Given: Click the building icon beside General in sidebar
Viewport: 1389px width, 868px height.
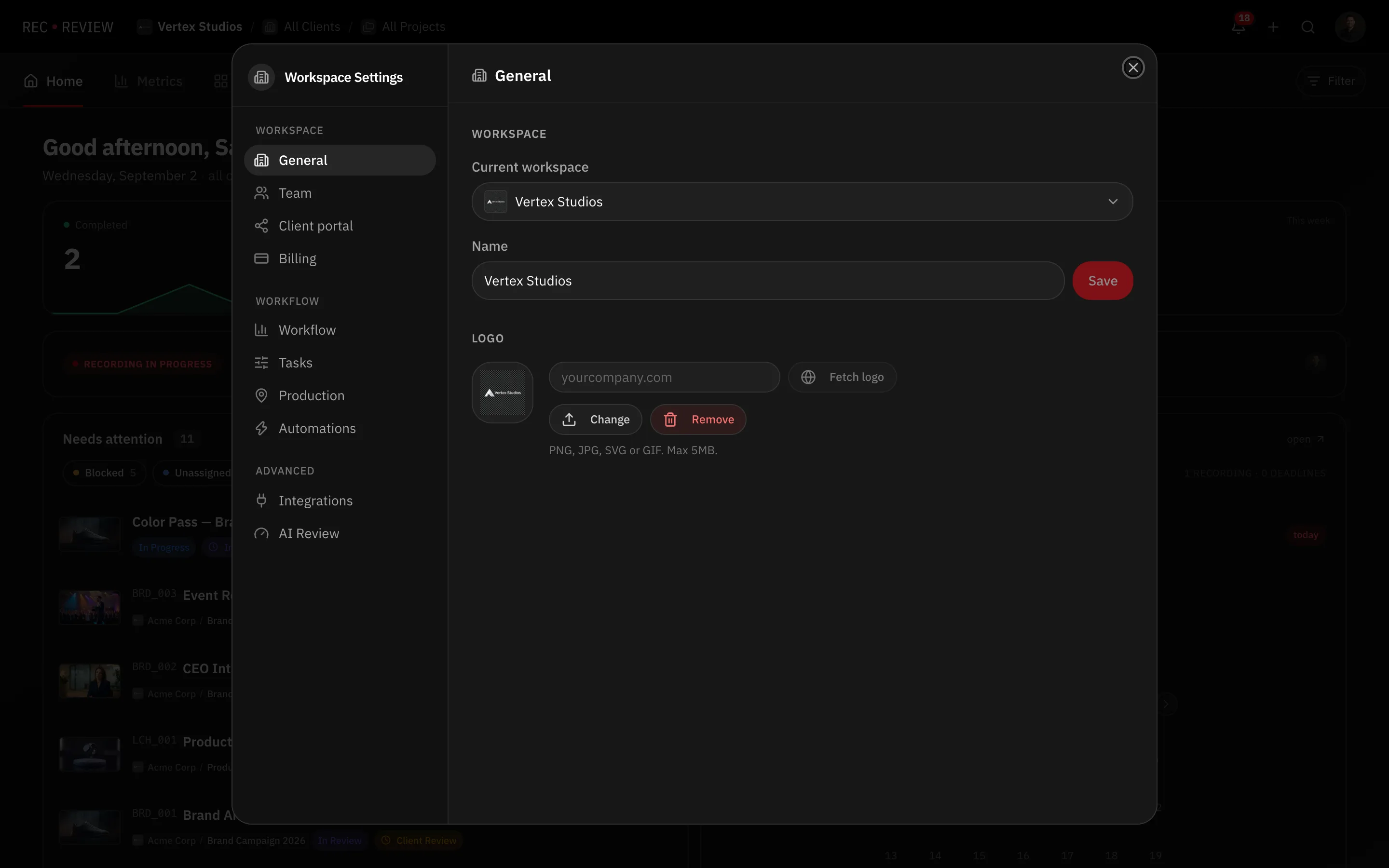Looking at the screenshot, I should (x=261, y=160).
